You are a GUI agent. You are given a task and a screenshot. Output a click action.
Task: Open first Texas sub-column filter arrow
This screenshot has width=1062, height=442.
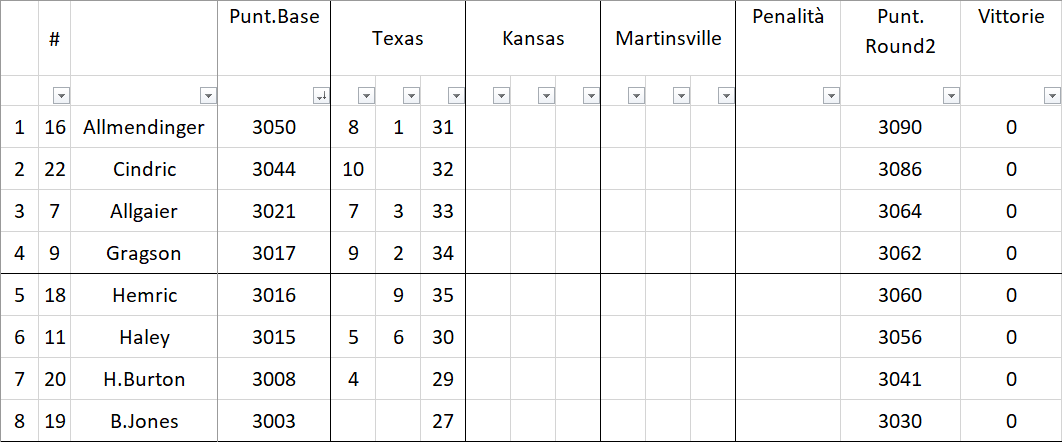click(x=366, y=95)
